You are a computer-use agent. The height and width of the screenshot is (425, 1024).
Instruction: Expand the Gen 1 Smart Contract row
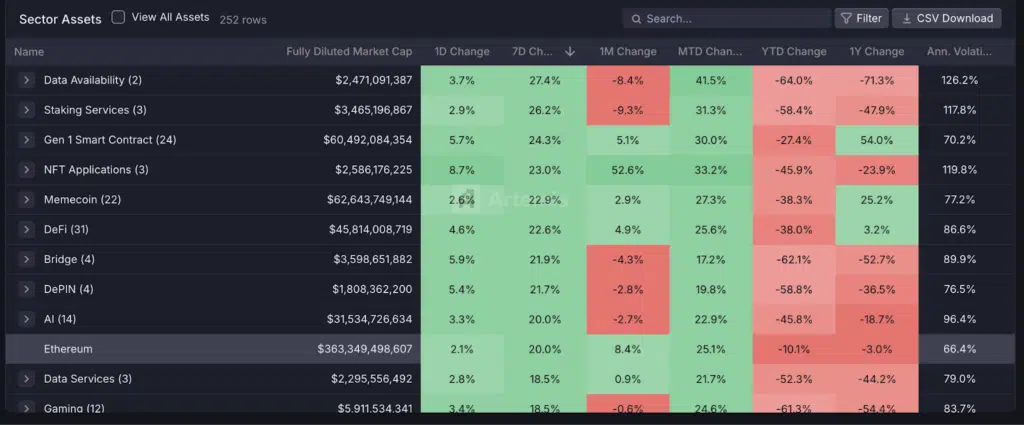pos(26,140)
